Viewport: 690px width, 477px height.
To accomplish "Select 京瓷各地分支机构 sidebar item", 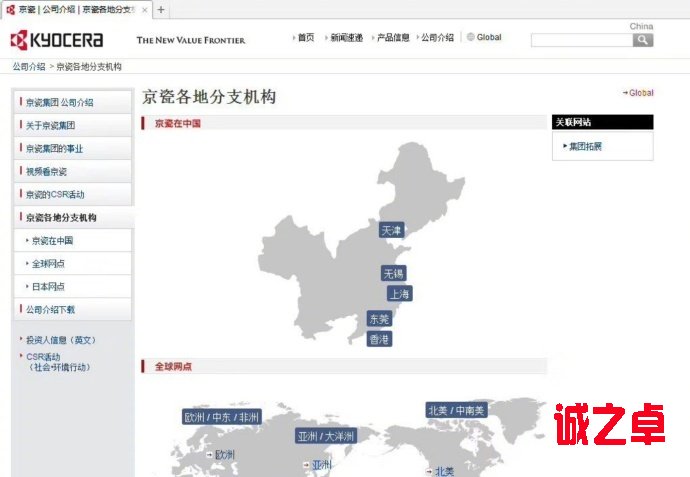I will pos(73,217).
